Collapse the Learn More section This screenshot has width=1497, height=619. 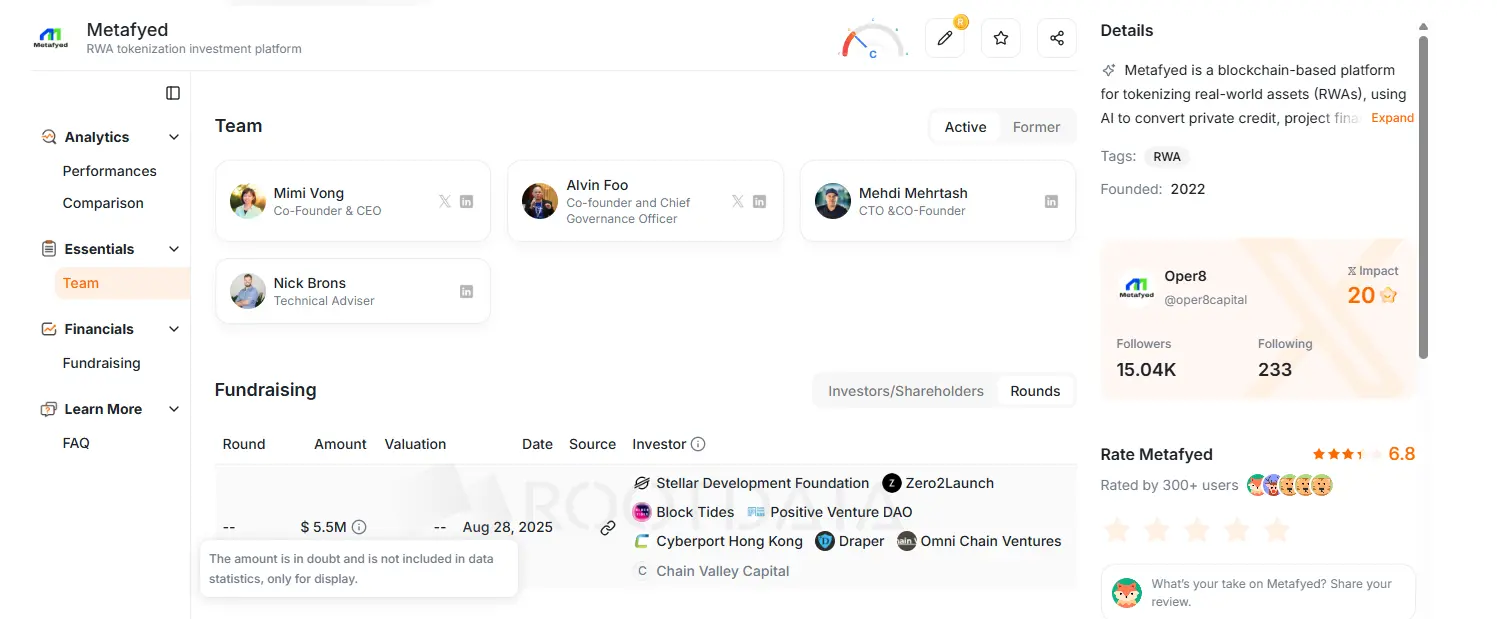coord(174,409)
